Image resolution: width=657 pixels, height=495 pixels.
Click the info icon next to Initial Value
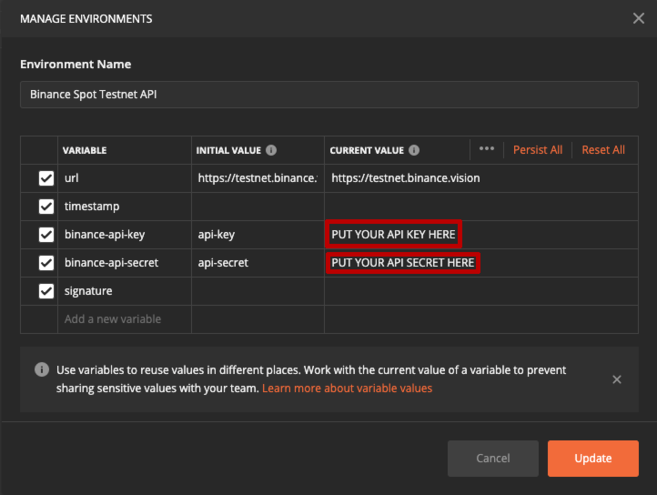pos(271,150)
